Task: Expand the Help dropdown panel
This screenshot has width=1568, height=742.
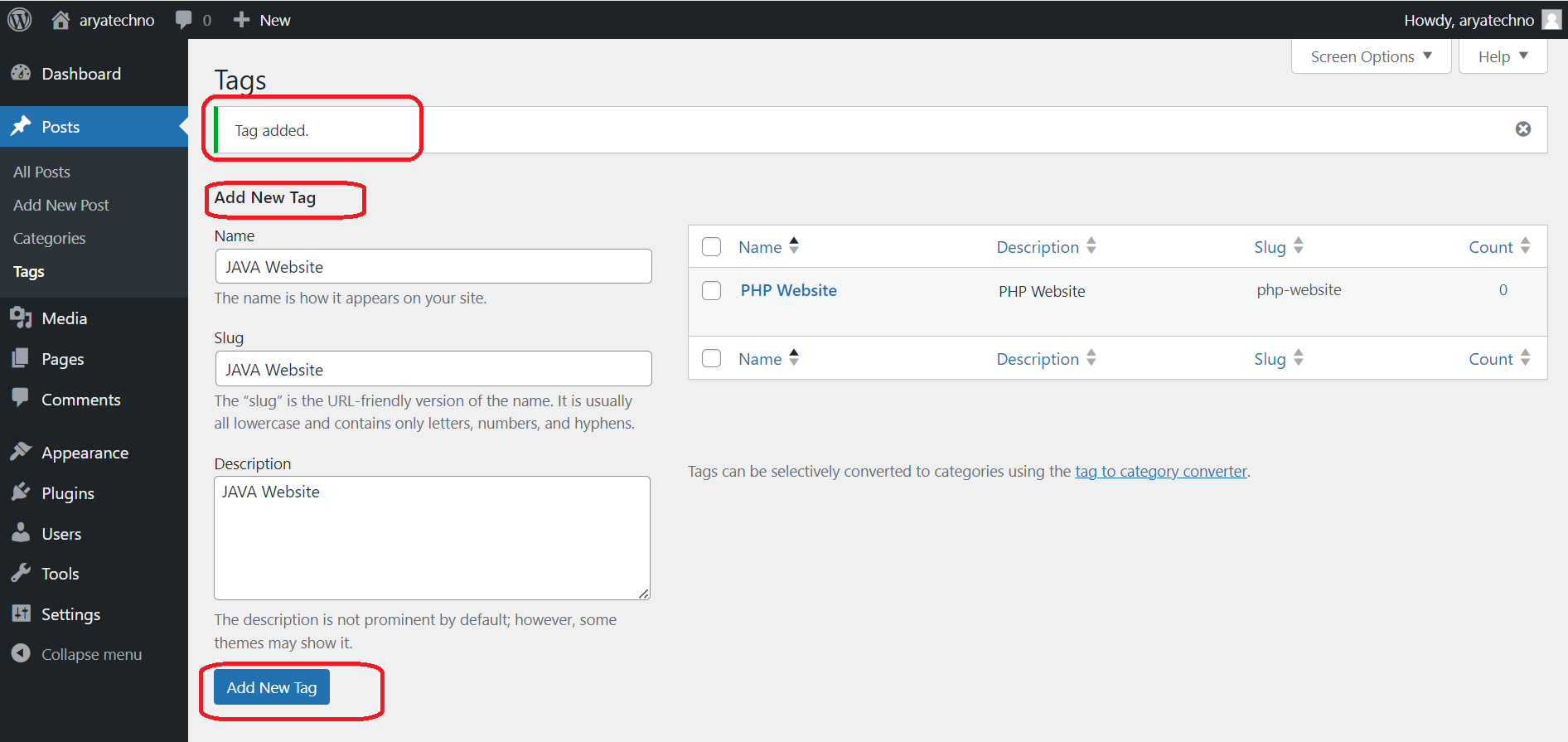Action: (1503, 56)
